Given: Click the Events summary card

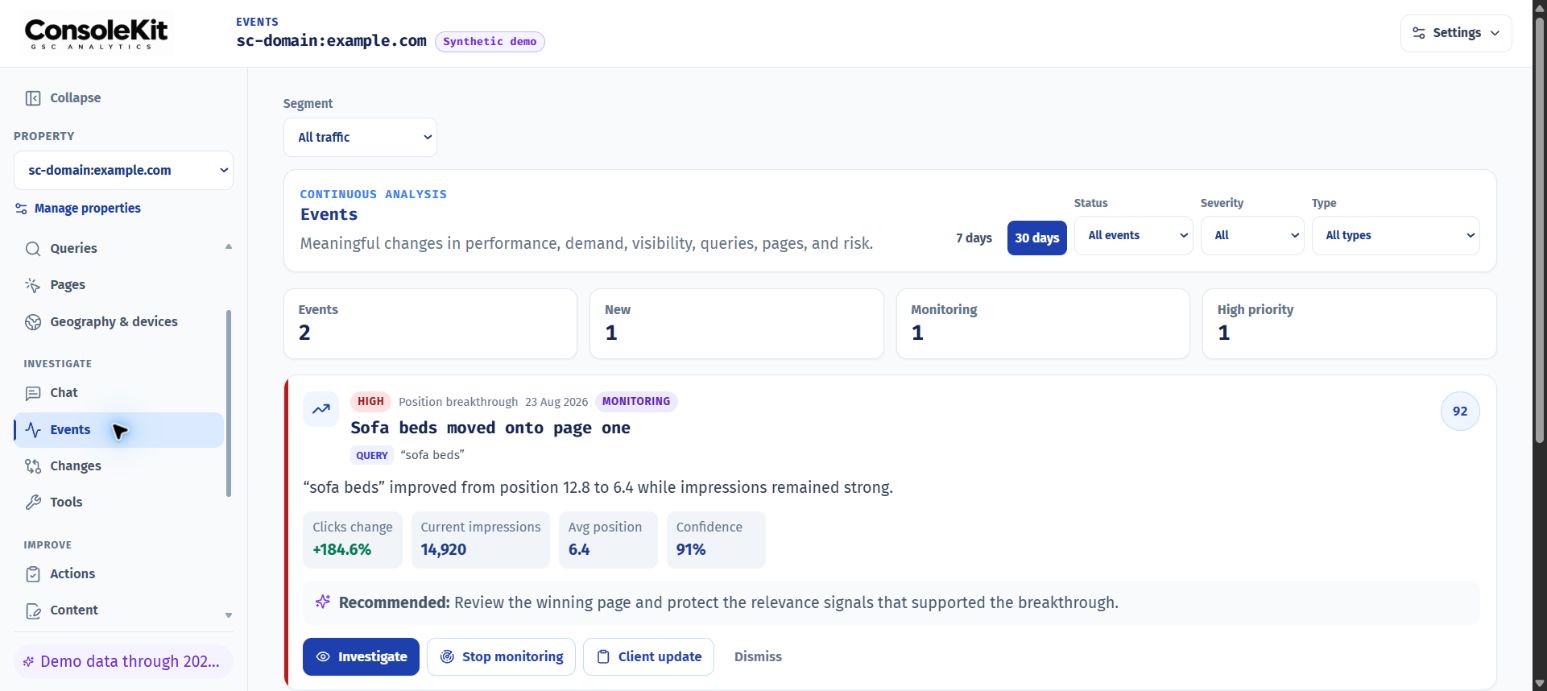Looking at the screenshot, I should coord(431,324).
